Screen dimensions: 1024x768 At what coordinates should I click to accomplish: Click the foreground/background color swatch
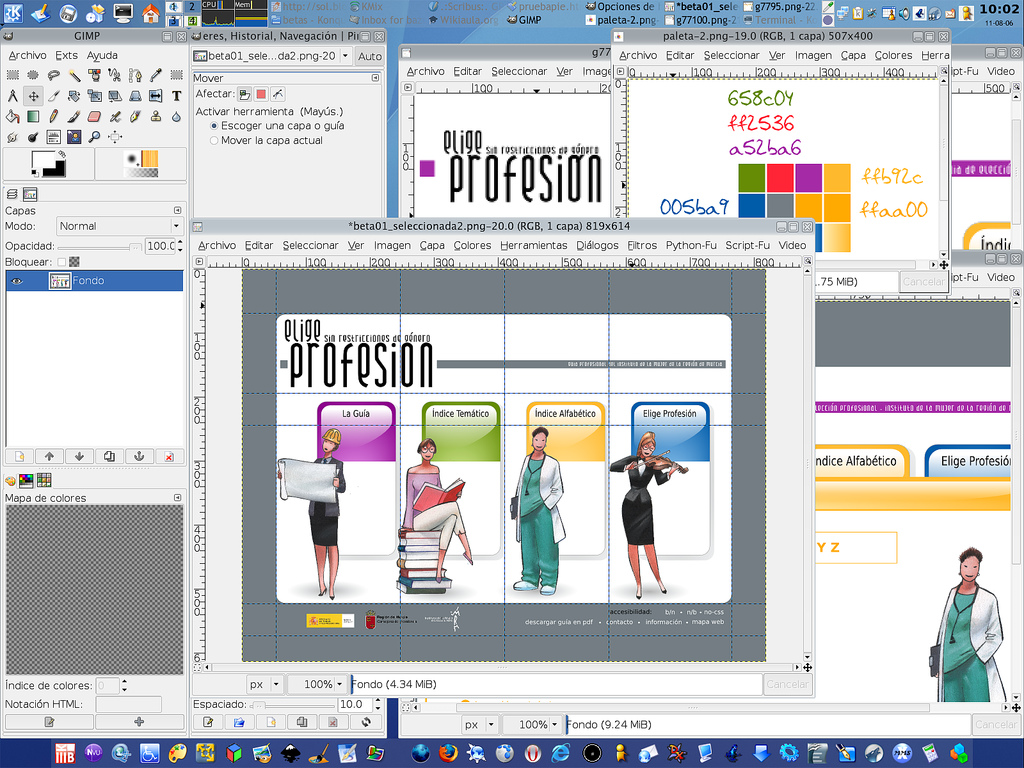[49, 163]
